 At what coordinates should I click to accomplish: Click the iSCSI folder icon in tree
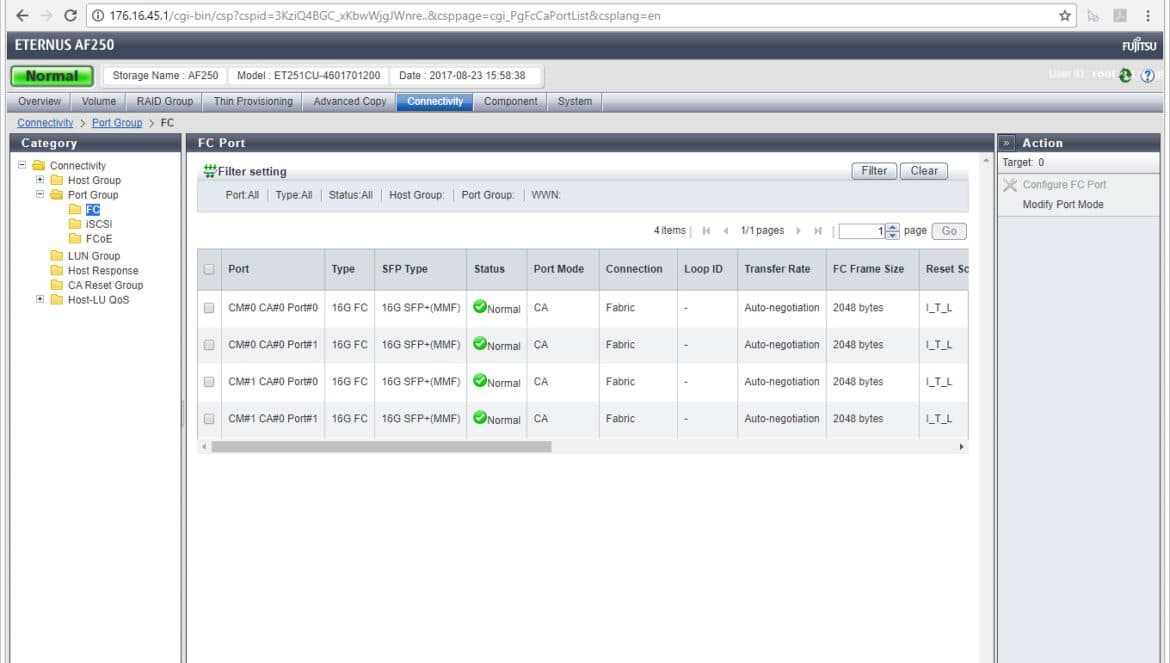click(x=75, y=224)
